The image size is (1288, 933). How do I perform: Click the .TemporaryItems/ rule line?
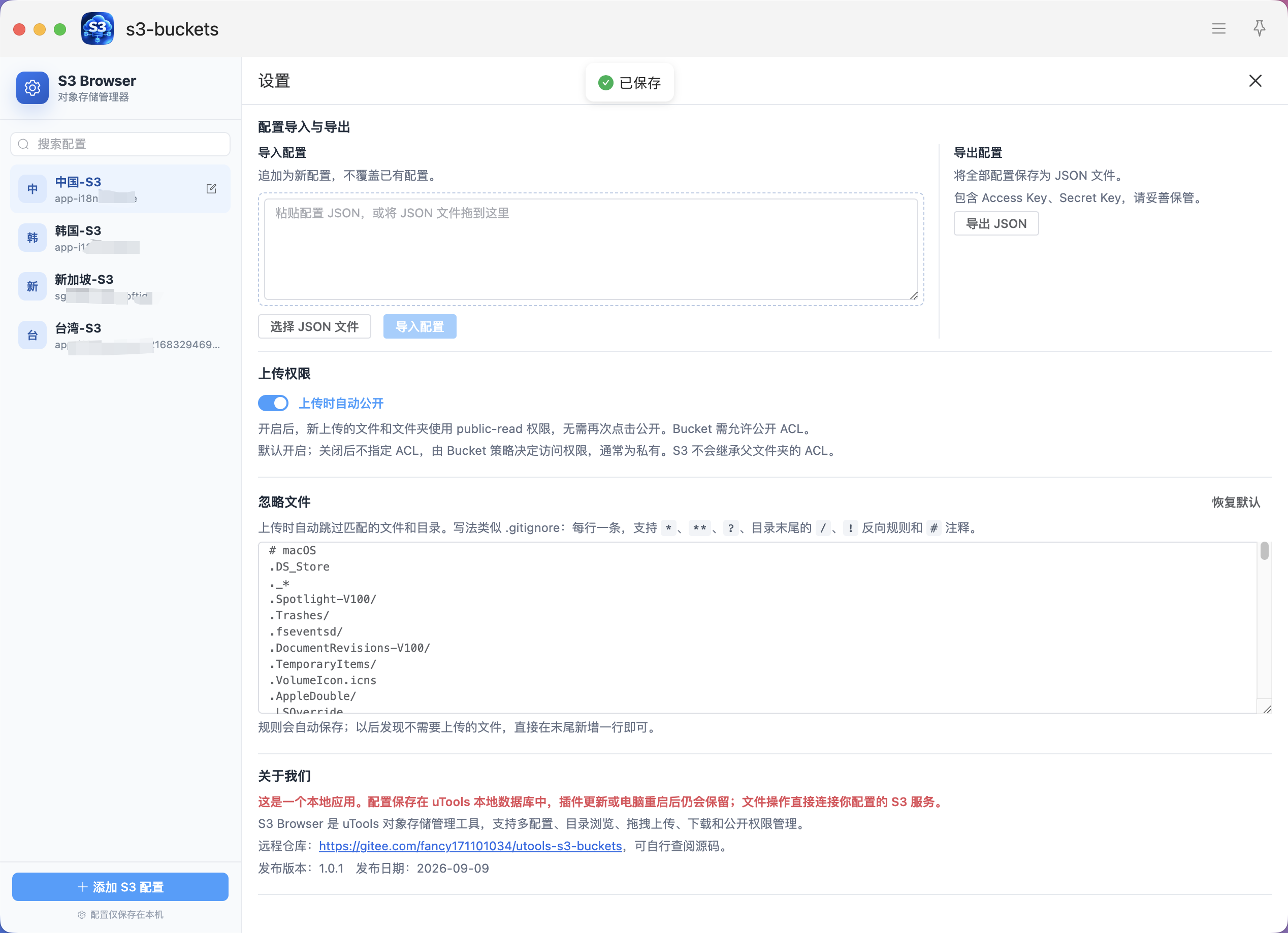click(x=323, y=664)
